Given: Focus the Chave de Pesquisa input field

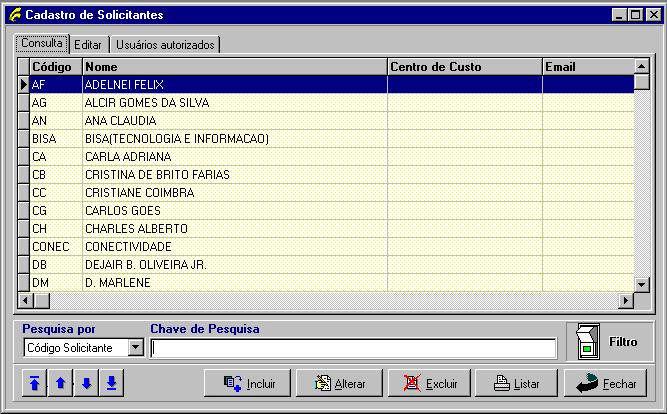Looking at the screenshot, I should coord(353,348).
